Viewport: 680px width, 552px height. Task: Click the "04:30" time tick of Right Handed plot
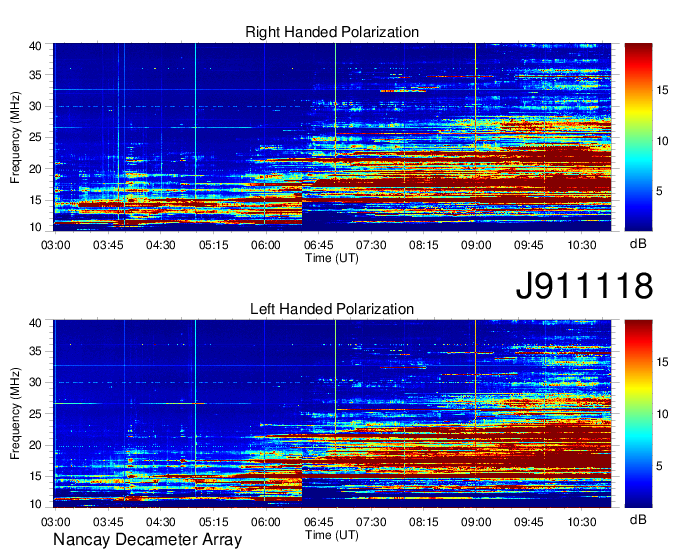coord(160,245)
